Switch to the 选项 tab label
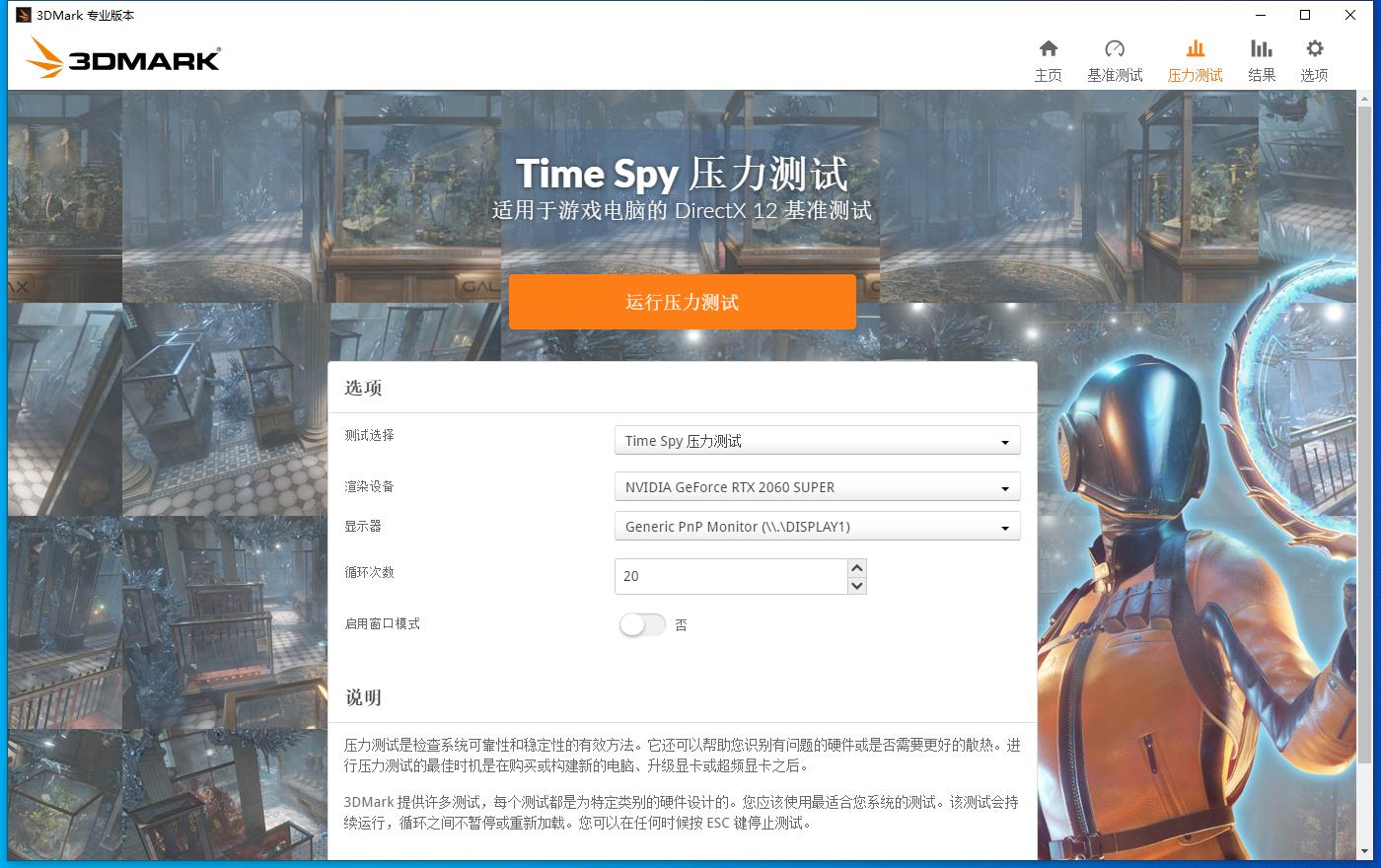Image resolution: width=1381 pixels, height=868 pixels. [x=1314, y=75]
